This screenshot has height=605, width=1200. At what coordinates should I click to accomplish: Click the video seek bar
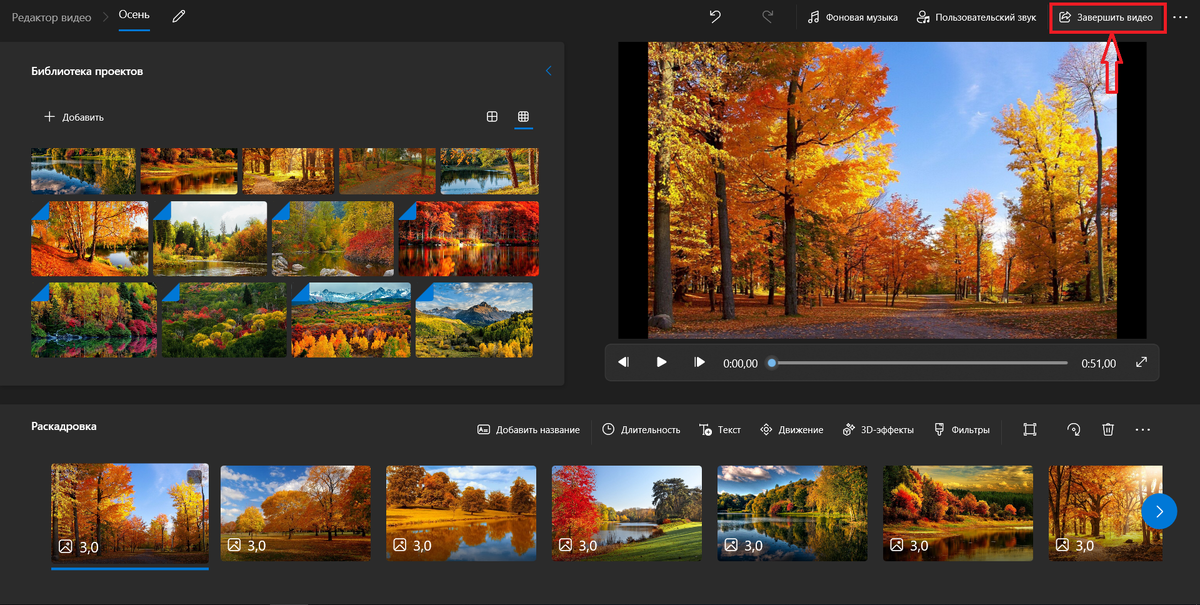(920, 363)
